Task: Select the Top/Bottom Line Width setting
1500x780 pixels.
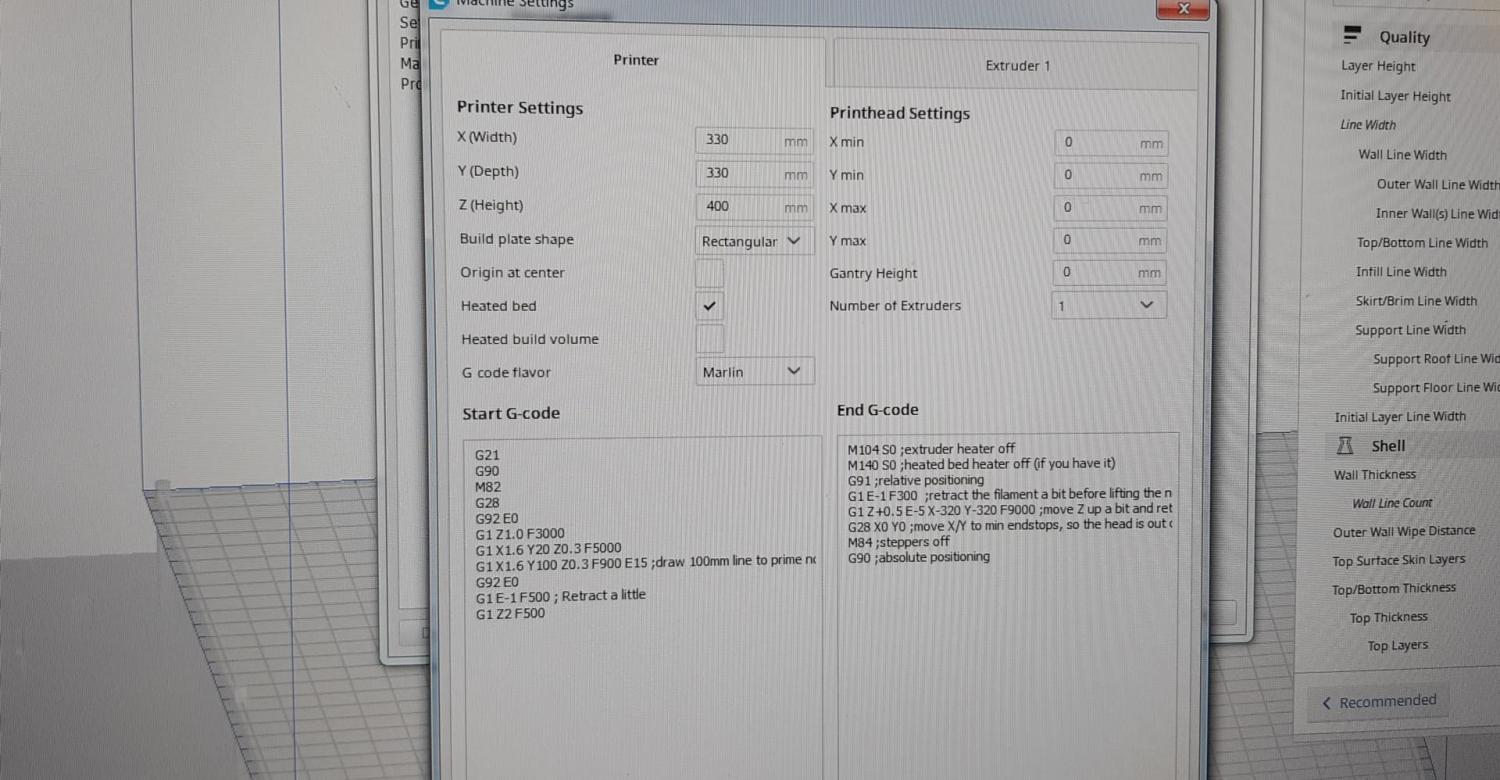Action: (x=1422, y=243)
